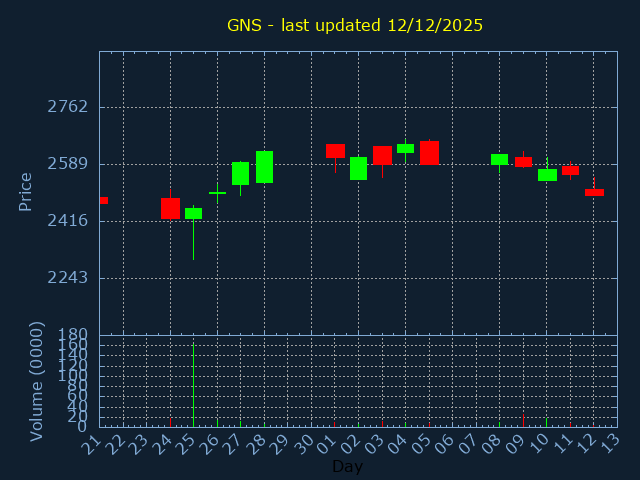Click the Volume (0000) axis title
This screenshot has height=480, width=640.
pyautogui.click(x=37, y=381)
